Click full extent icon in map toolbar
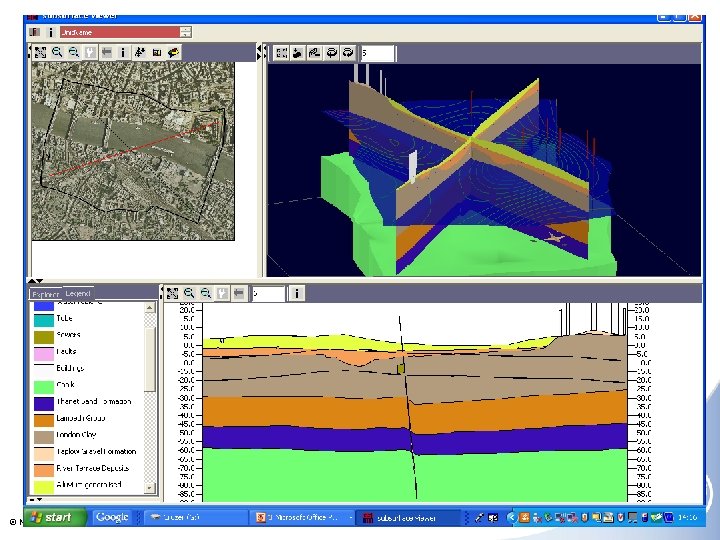720x540 pixels. click(x=38, y=52)
